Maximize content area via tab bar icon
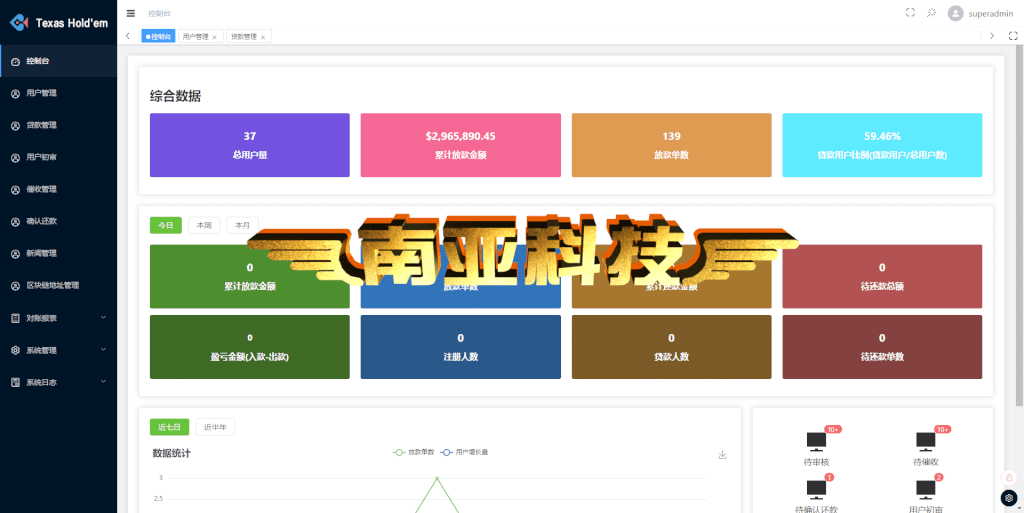The image size is (1024, 513). [x=1013, y=36]
